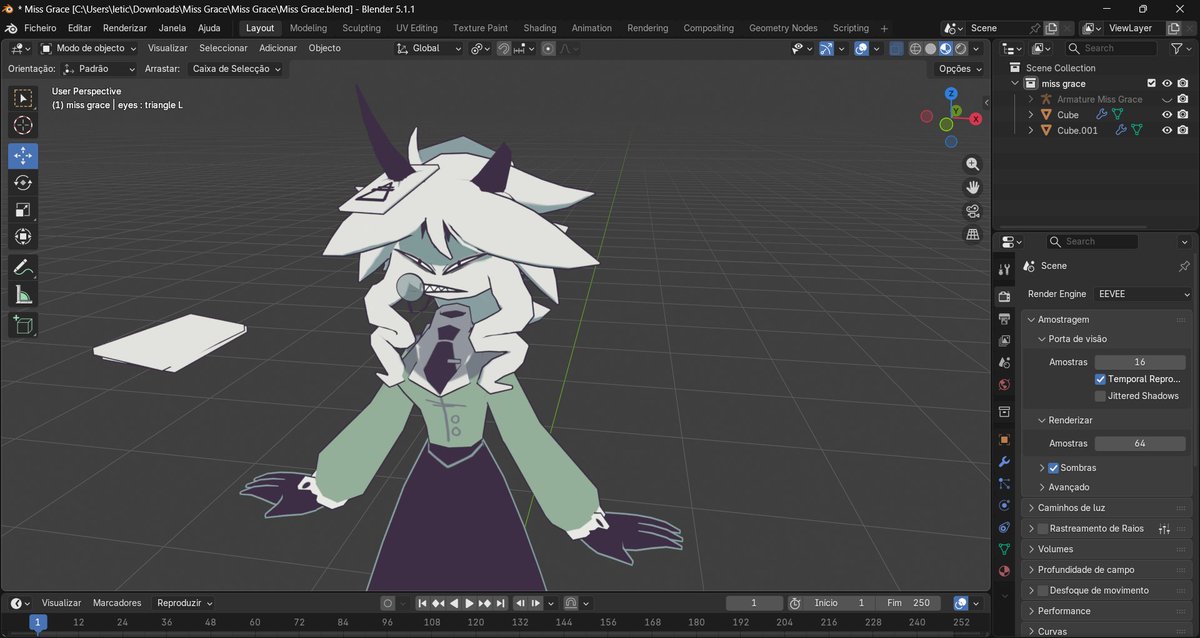Switch to solid viewport shading
The height and width of the screenshot is (638, 1200).
point(930,48)
